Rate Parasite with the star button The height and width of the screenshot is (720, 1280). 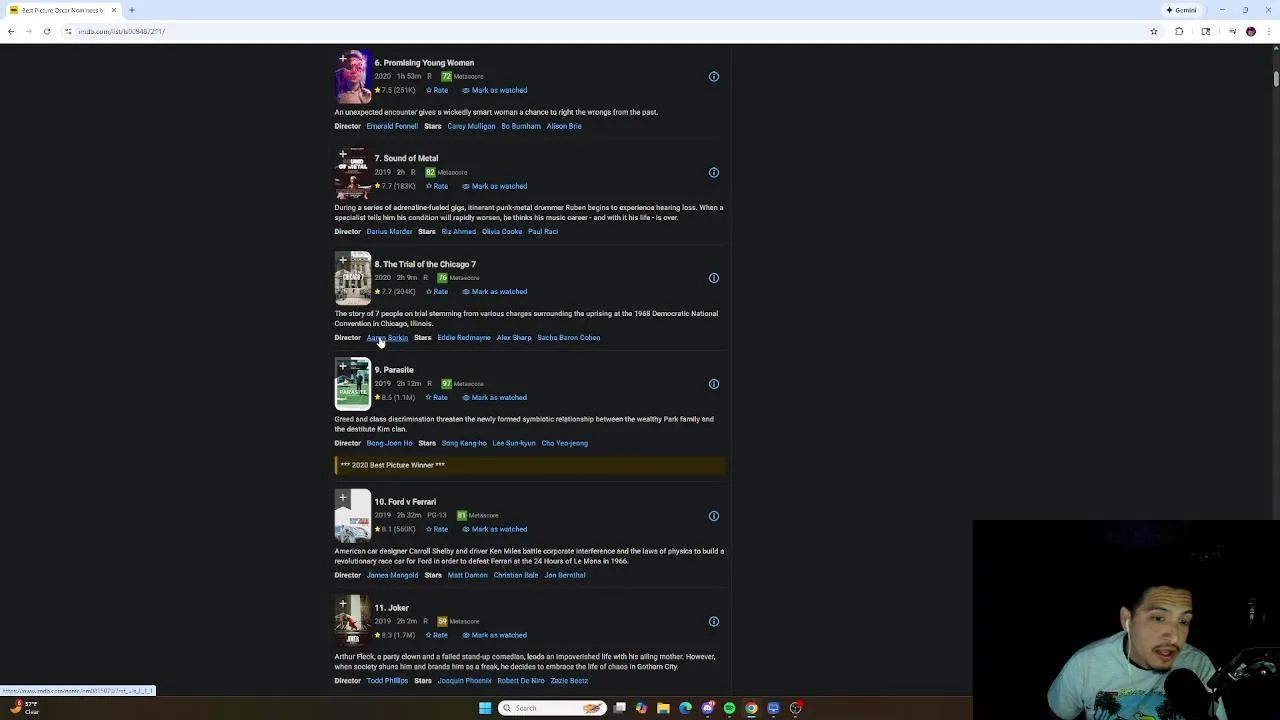pyautogui.click(x=437, y=398)
